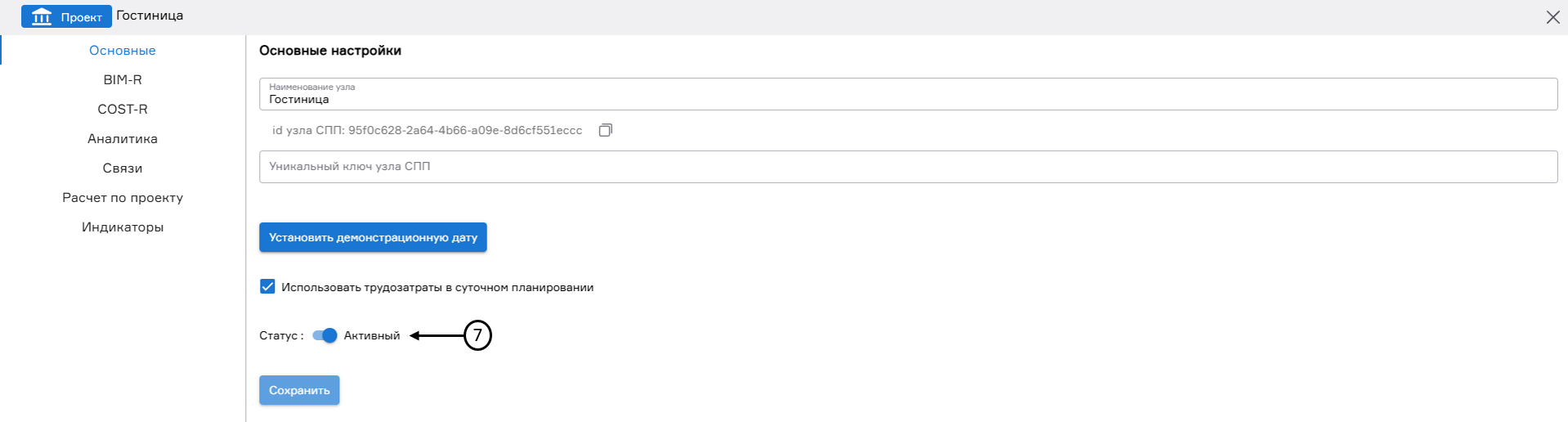This screenshot has height=422, width=1568.
Task: Toggle the Статус switch
Action: point(325,335)
